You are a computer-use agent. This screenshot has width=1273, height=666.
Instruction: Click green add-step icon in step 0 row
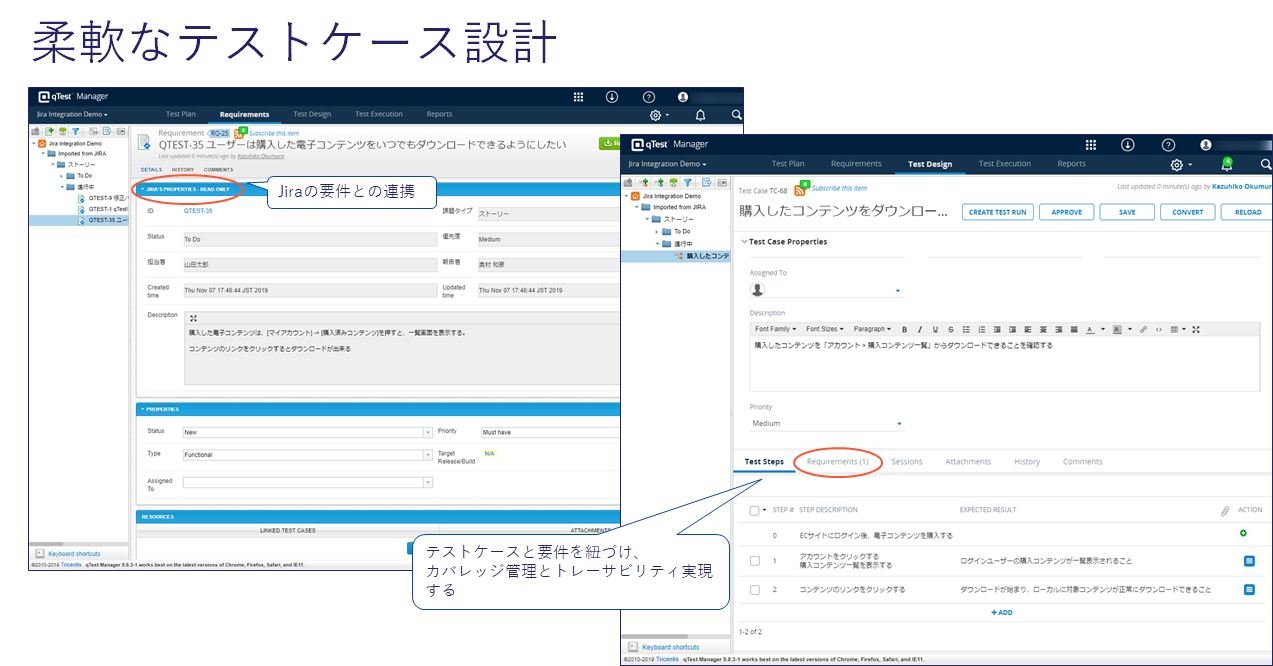point(1243,534)
